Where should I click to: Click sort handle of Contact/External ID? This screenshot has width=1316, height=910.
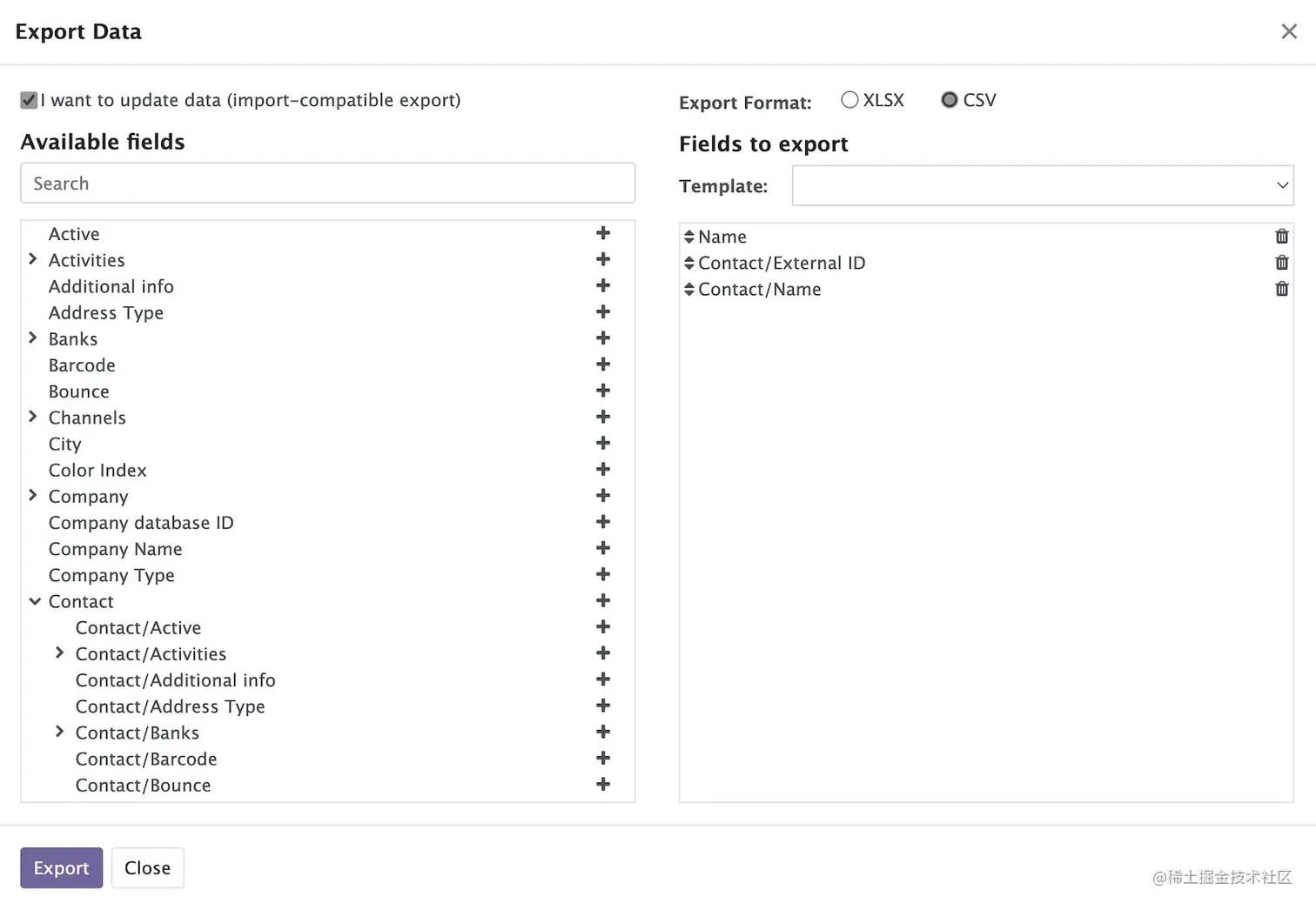689,263
